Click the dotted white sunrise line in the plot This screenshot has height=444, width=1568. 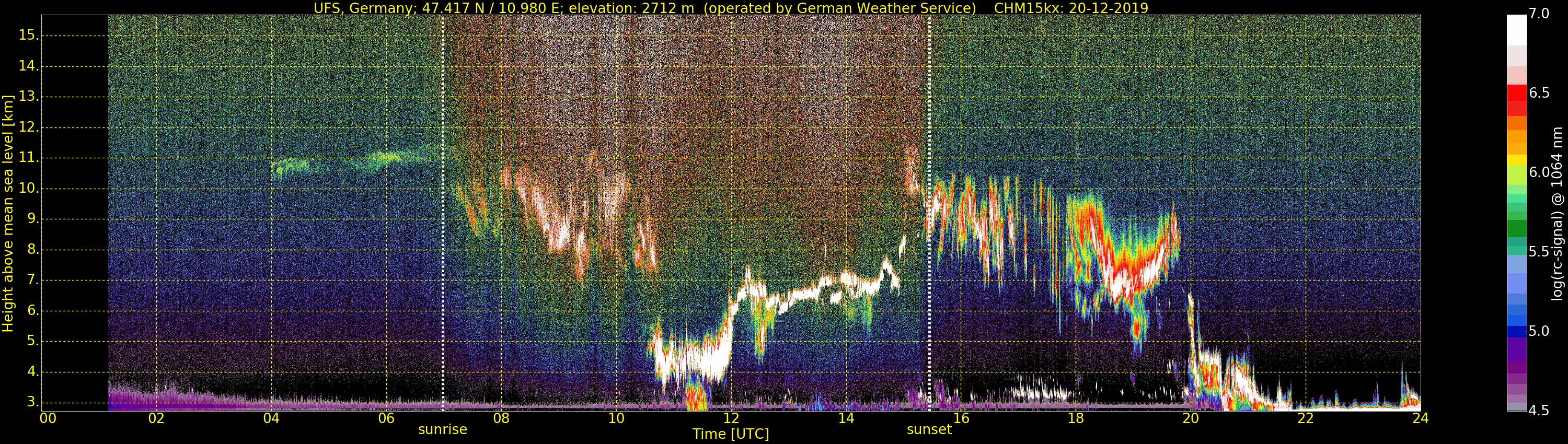click(x=443, y=213)
